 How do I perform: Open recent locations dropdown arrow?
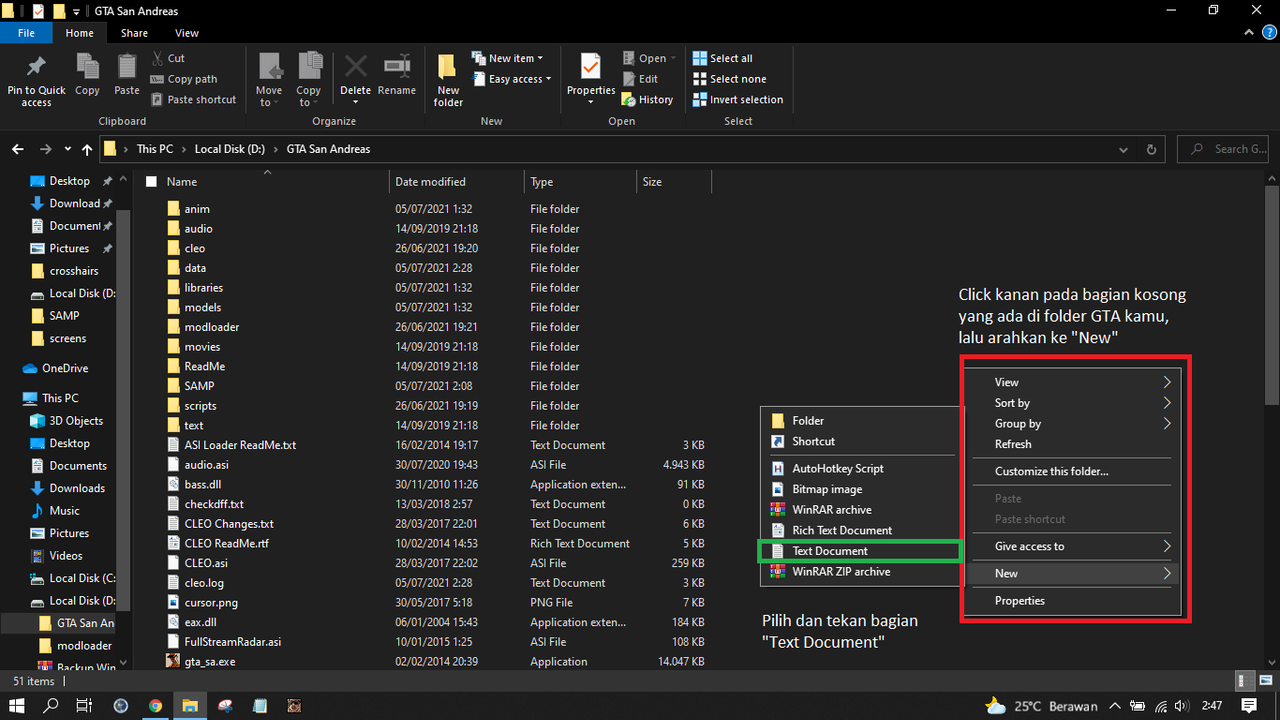pyautogui.click(x=67, y=149)
